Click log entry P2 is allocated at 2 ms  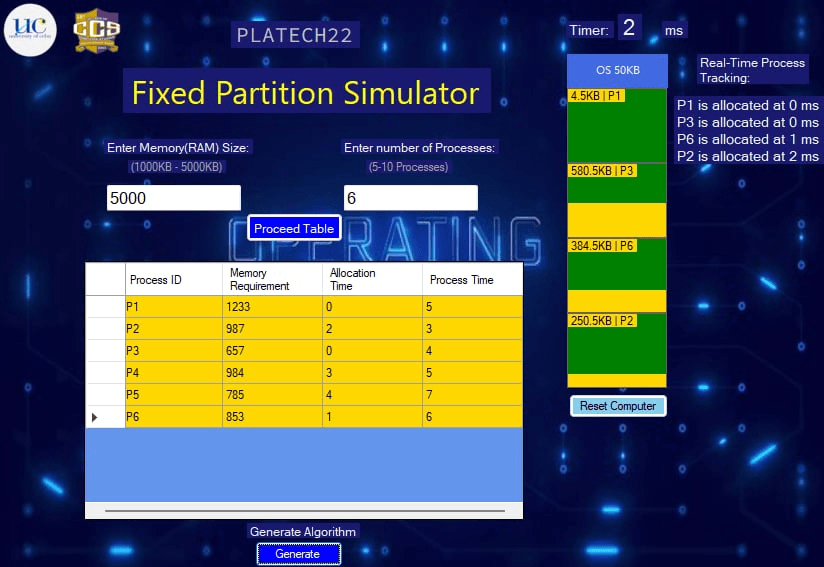pos(747,156)
